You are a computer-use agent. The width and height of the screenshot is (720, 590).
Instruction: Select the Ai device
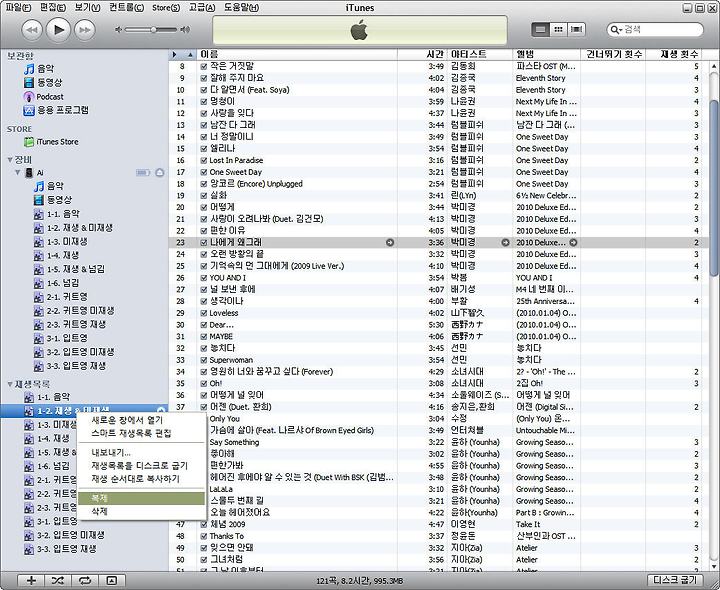click(x=34, y=173)
